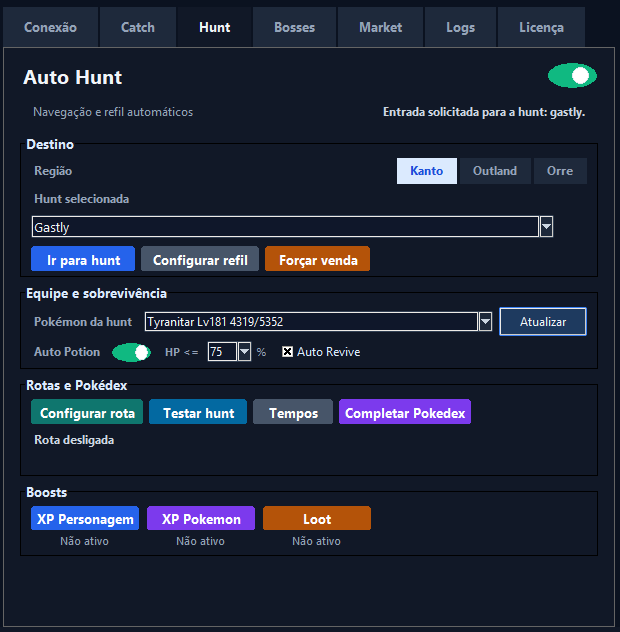
Task: Click the purple Completar Pokedex button
Action: pos(405,412)
